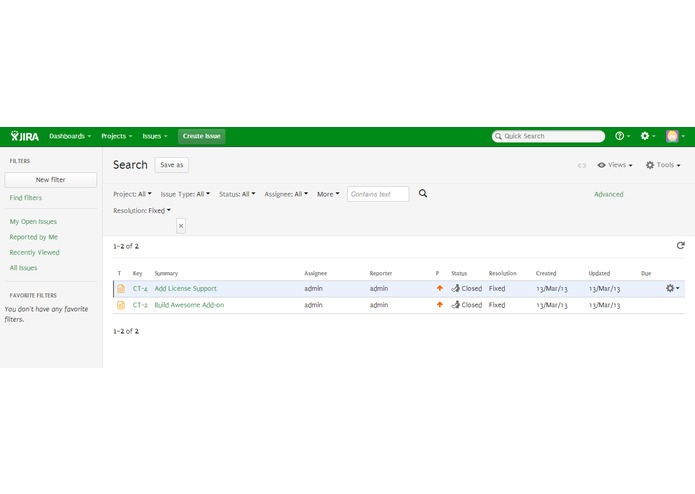Screen dimensions: 695x494
Task: Open the Tools dropdown
Action: [663, 165]
